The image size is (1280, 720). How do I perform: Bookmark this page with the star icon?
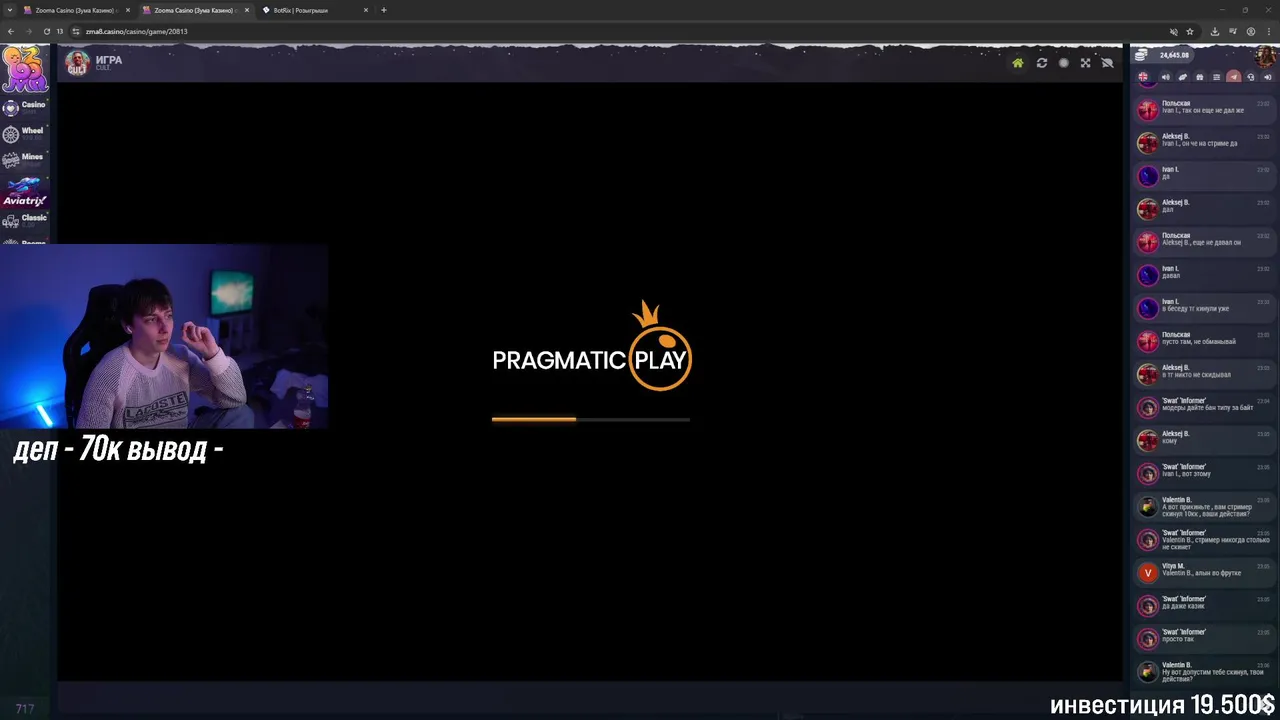pyautogui.click(x=1190, y=31)
